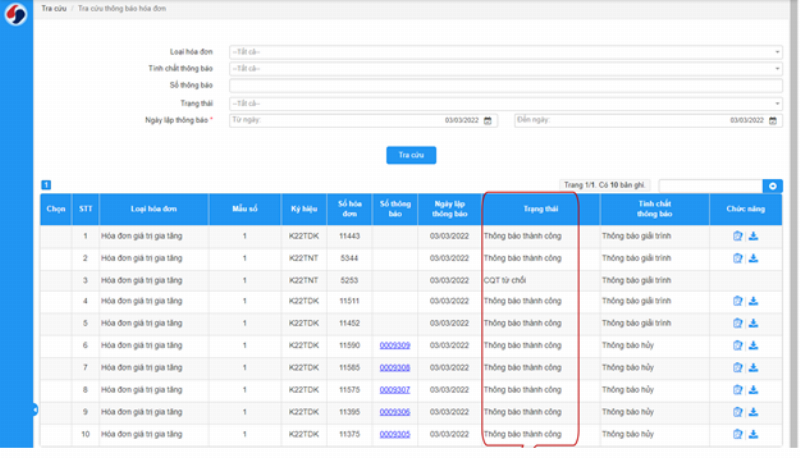
Task: Open the calendar for the Đến ngày field
Action: [773, 121]
